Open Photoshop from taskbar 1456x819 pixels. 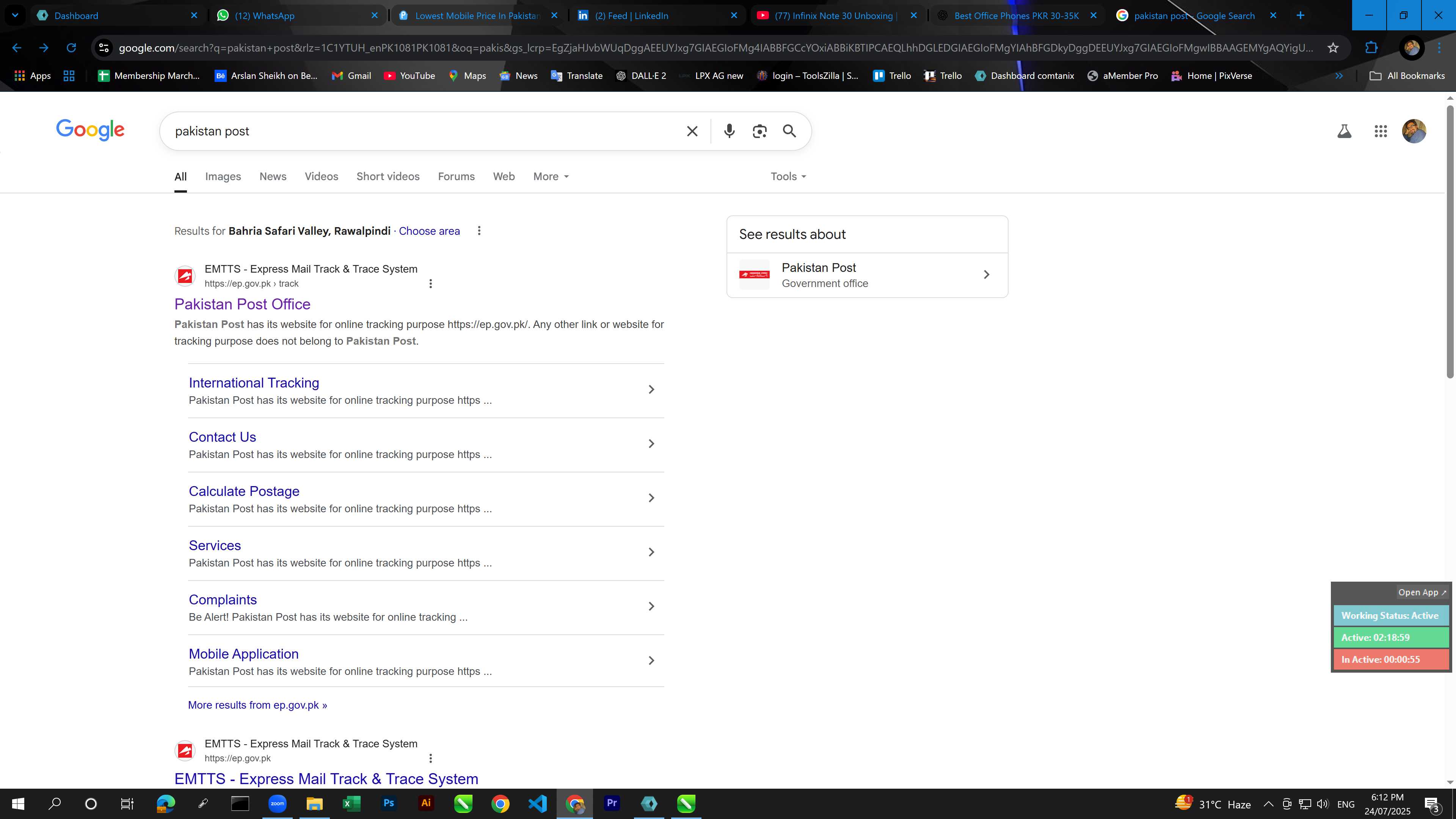389,804
